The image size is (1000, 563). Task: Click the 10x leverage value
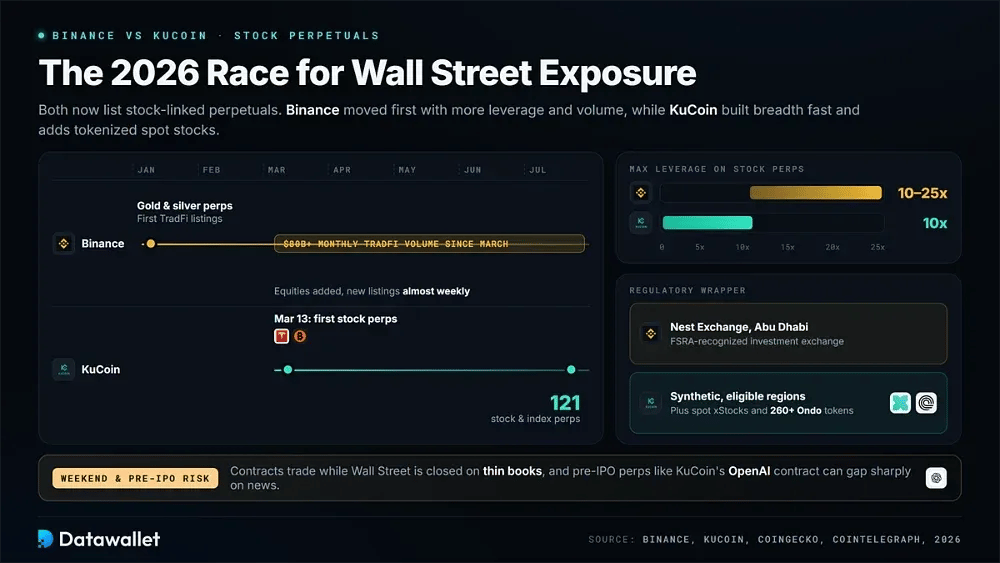(x=935, y=223)
